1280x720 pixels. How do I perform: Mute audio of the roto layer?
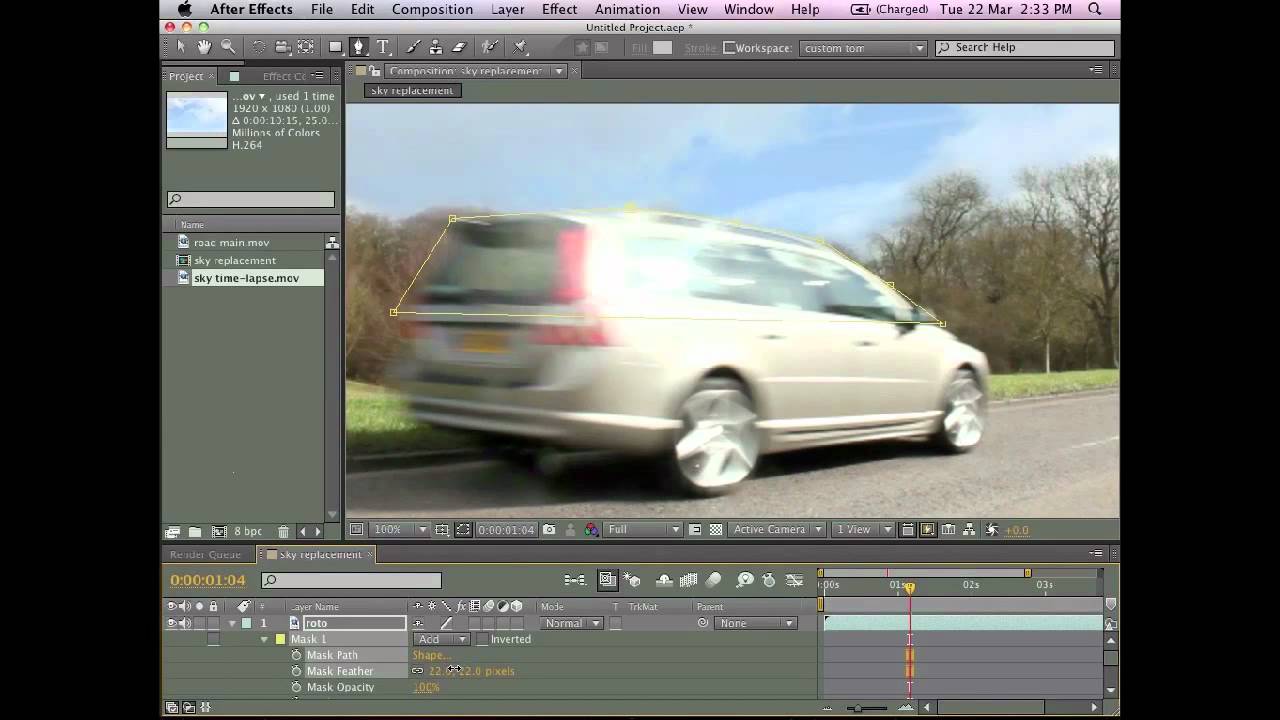point(185,623)
